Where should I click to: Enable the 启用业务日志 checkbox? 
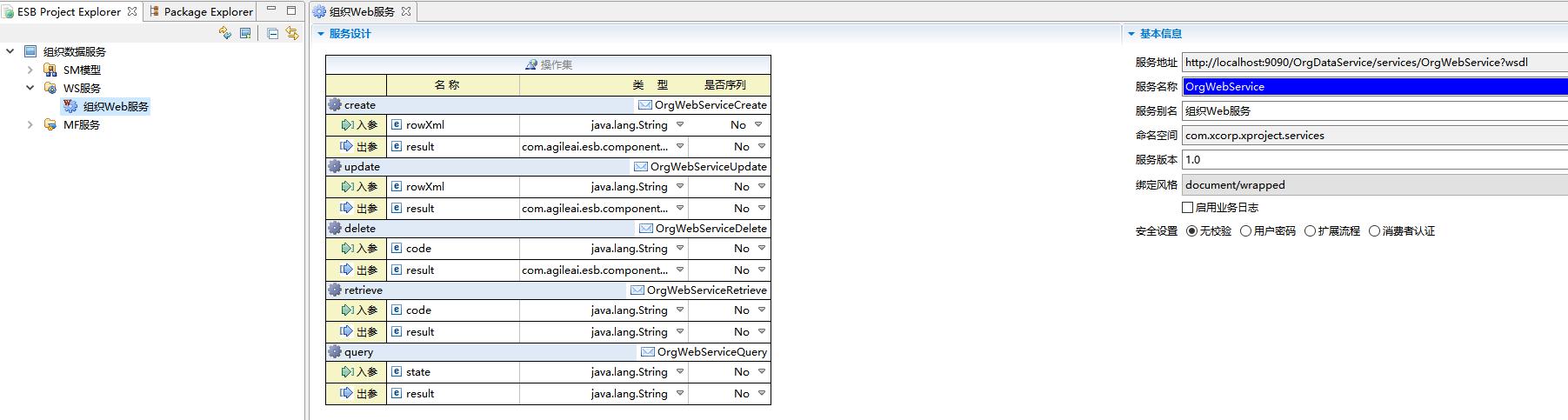[x=1187, y=207]
